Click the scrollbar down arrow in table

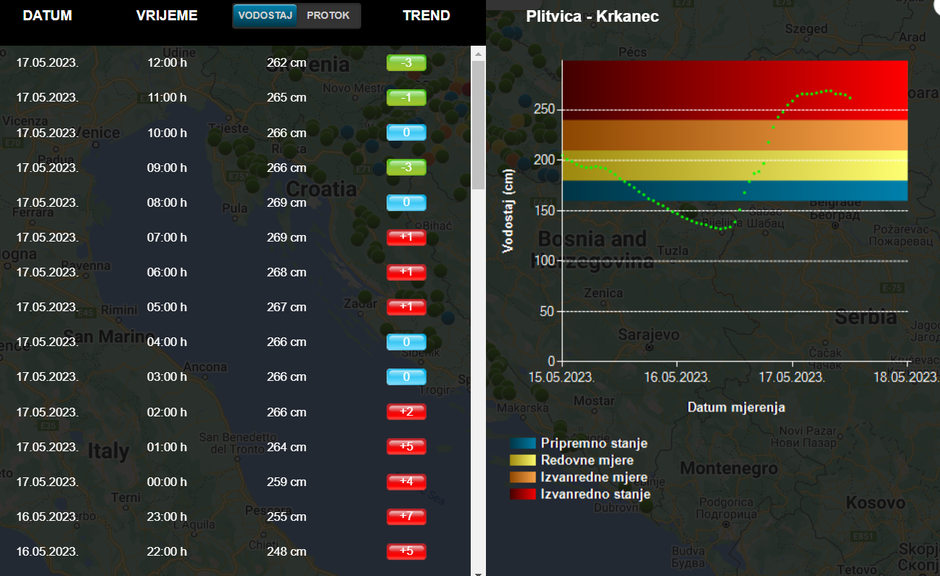[478, 568]
